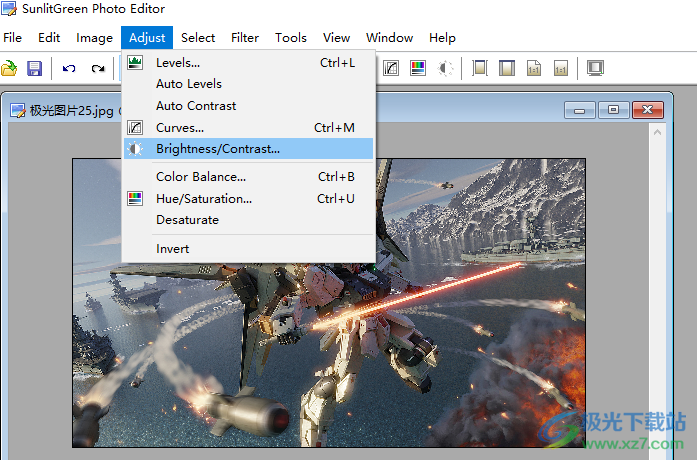The image size is (697, 460).
Task: Click the 极光图片25.jpg title text
Action: 72,111
